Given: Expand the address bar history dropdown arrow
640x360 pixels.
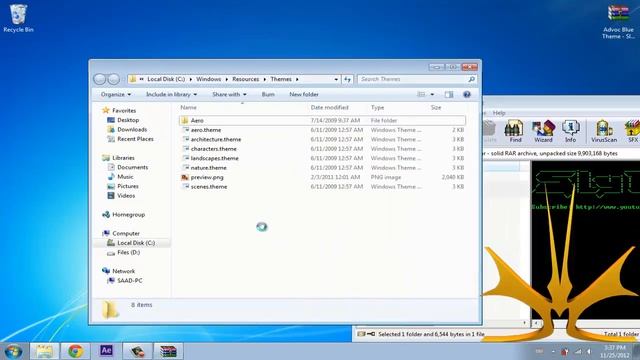Looking at the screenshot, I should pos(336,79).
